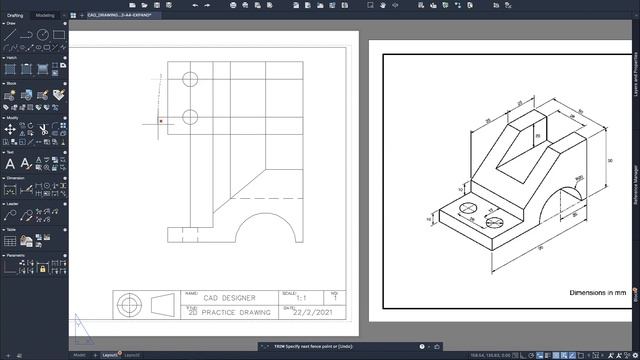Open the Reference Manager side panel

click(x=636, y=185)
